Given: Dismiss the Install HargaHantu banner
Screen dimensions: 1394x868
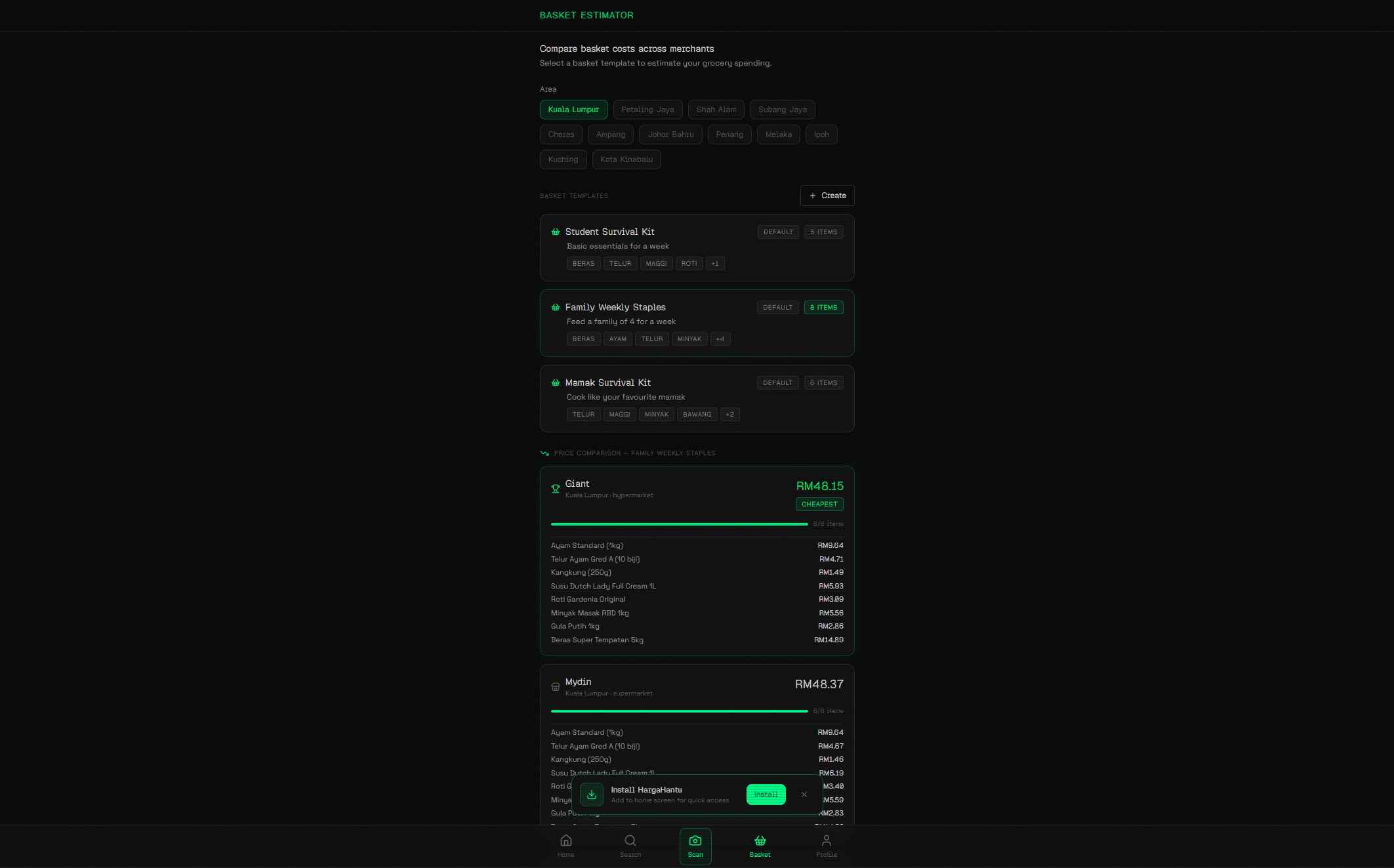Looking at the screenshot, I should pos(804,795).
